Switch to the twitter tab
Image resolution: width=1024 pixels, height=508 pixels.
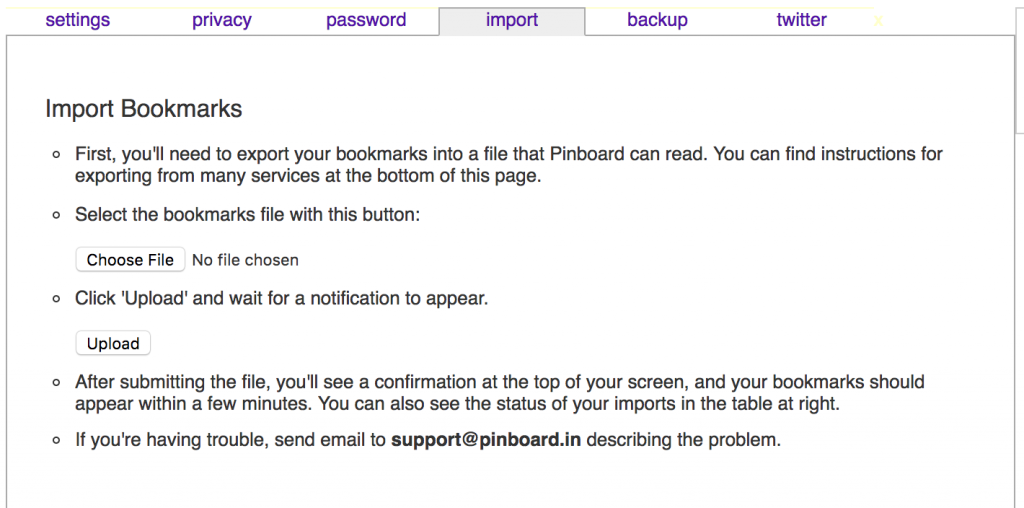pos(801,20)
